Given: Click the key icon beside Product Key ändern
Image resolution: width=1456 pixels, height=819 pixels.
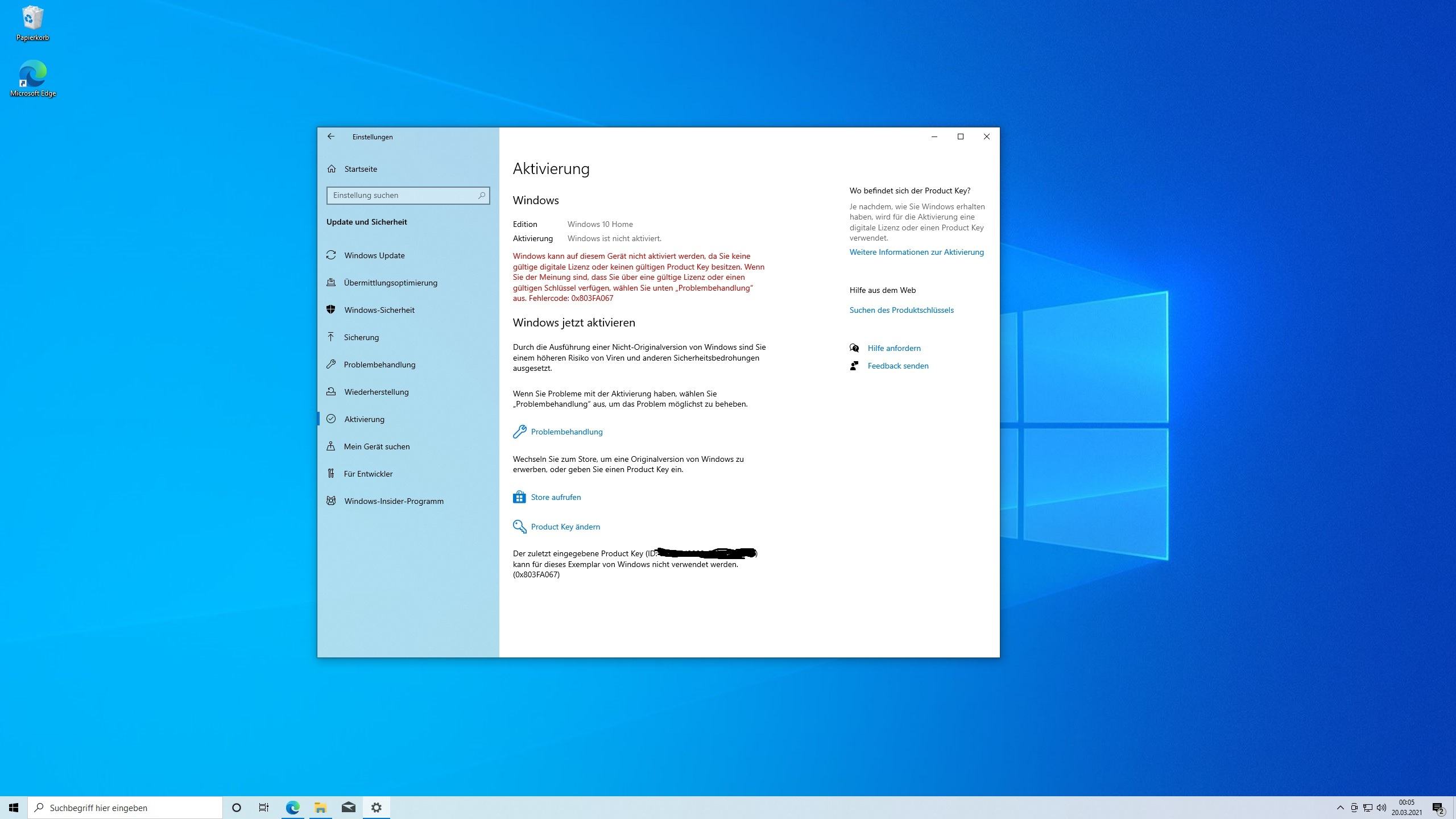Looking at the screenshot, I should coord(519,527).
